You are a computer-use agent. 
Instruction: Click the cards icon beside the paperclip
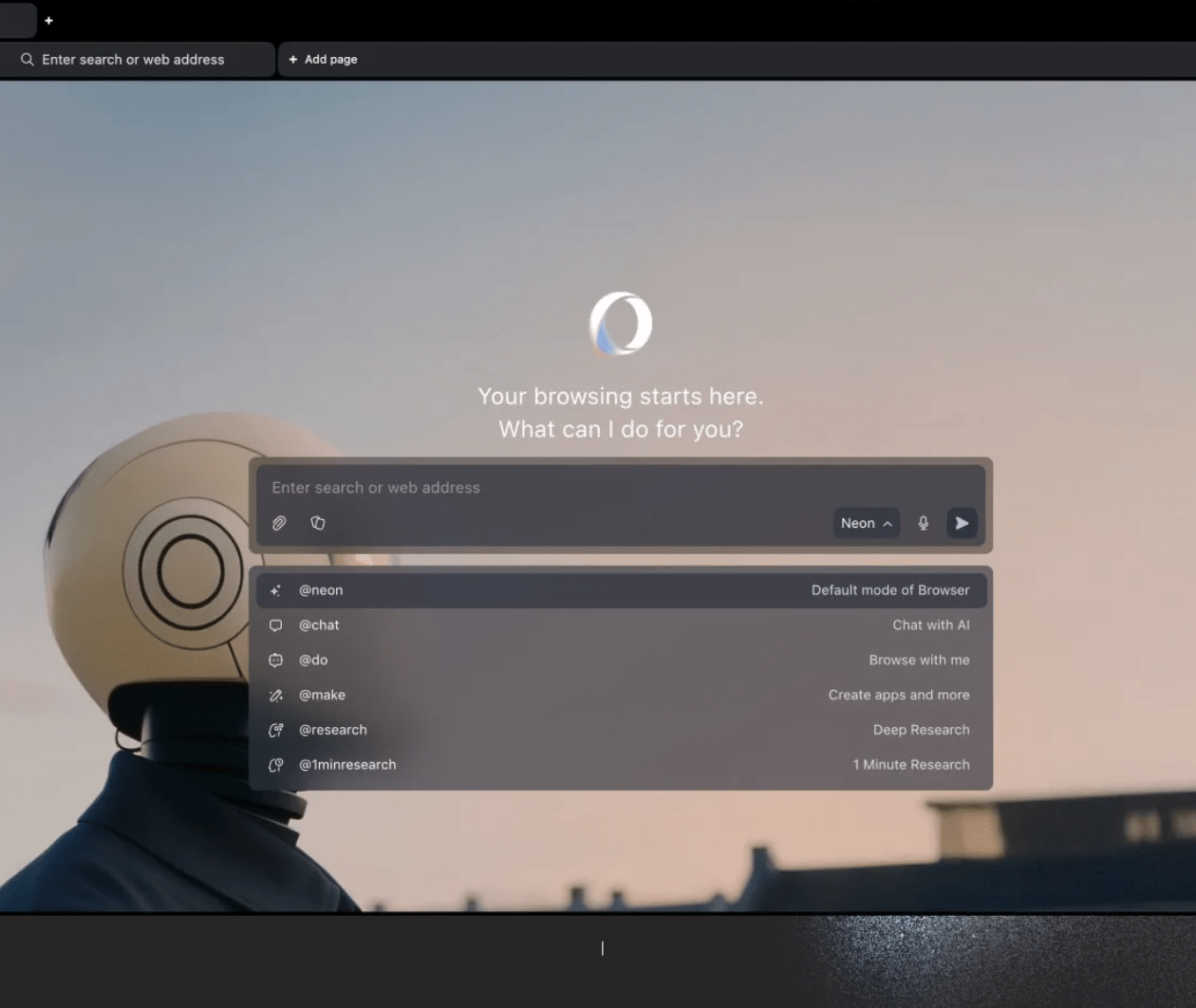[318, 523]
